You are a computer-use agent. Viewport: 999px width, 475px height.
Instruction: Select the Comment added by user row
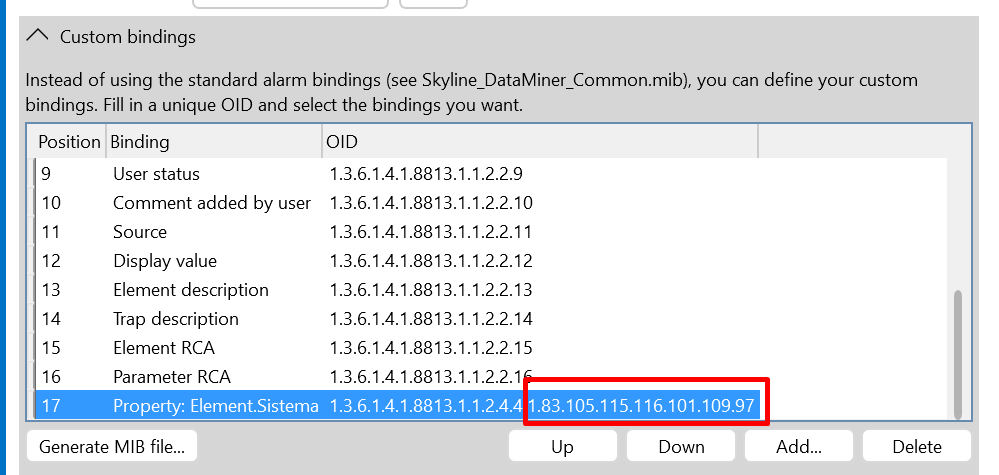click(x=491, y=203)
